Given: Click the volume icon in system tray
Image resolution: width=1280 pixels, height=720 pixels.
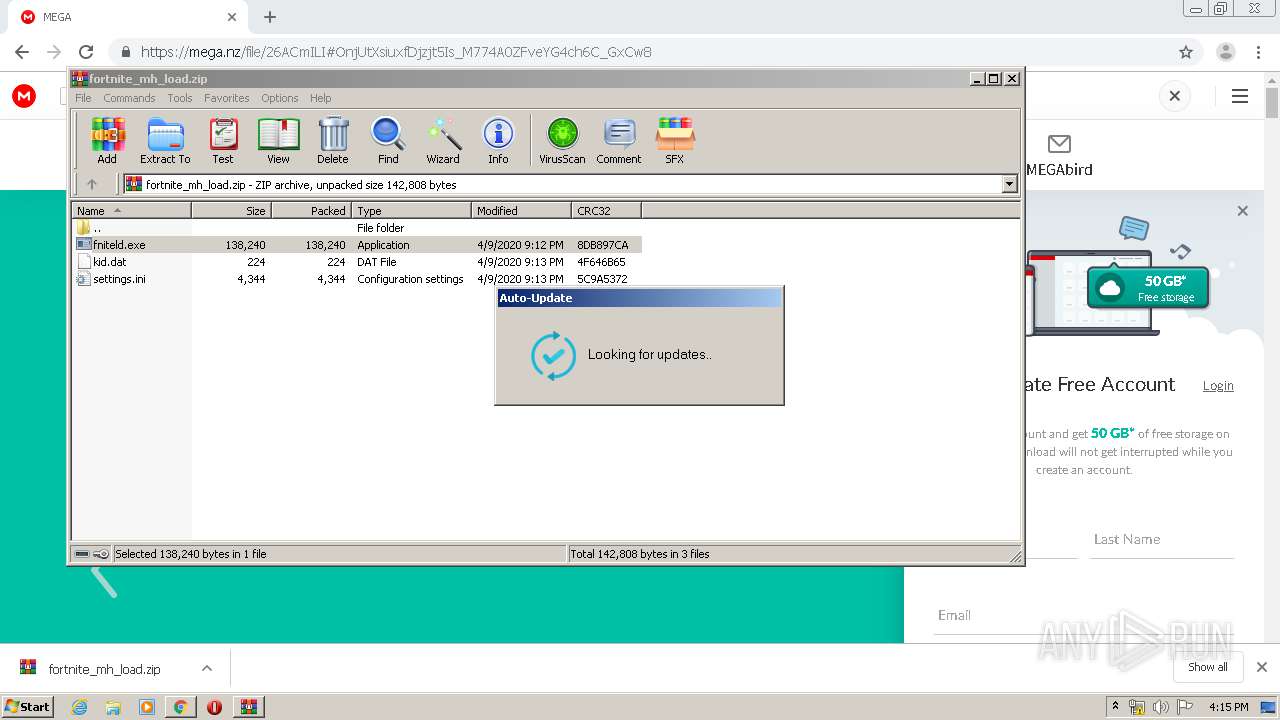Looking at the screenshot, I should (1160, 707).
